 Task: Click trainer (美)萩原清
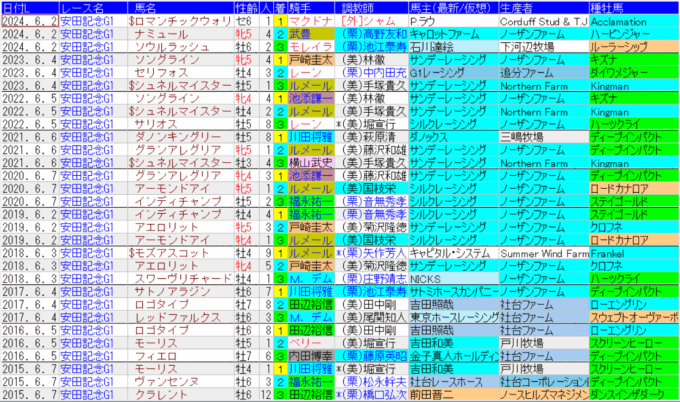371,137
